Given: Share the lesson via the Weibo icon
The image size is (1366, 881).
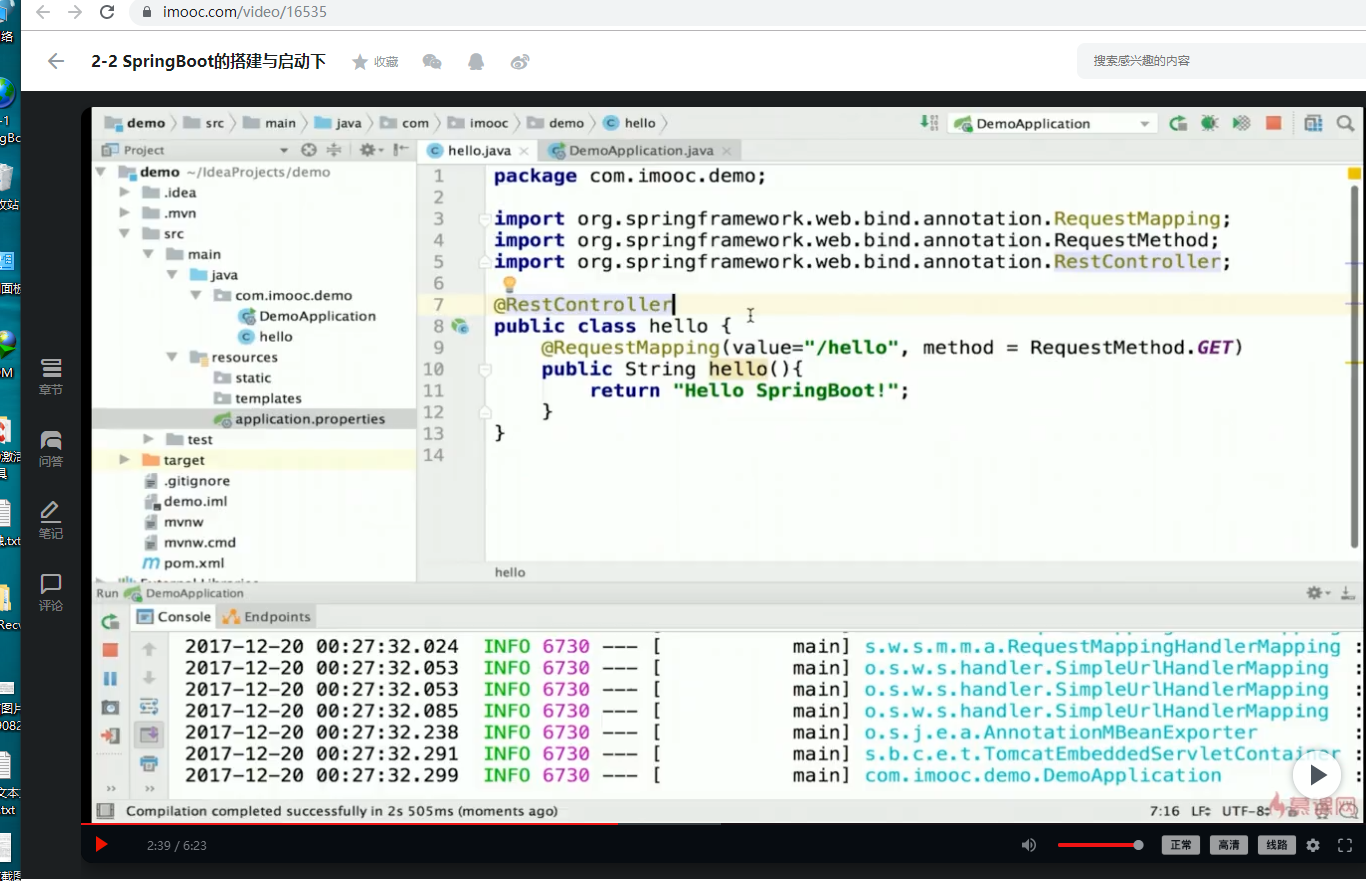Looking at the screenshot, I should (x=520, y=62).
